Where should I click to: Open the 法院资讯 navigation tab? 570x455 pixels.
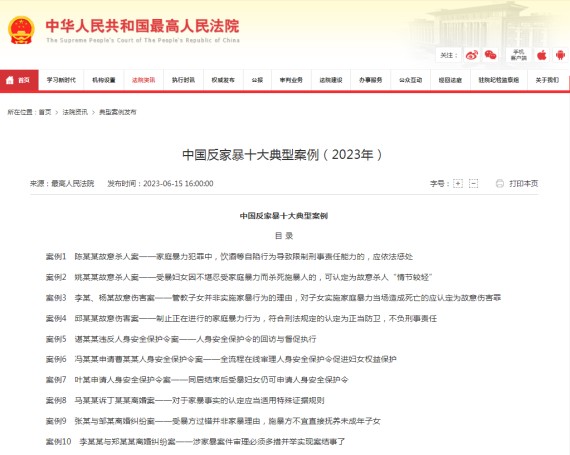[x=143, y=80]
